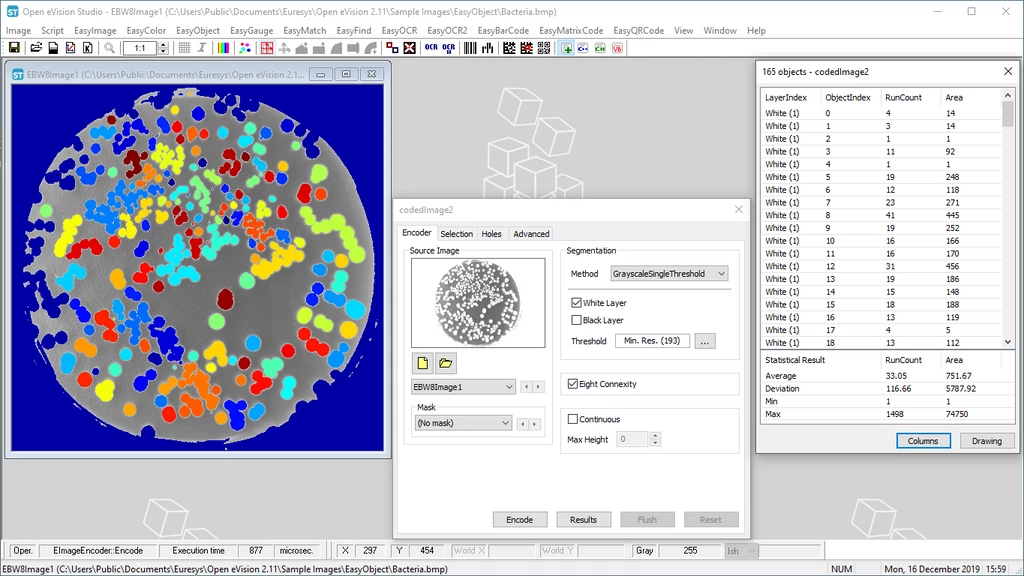The image size is (1024, 576).
Task: Open the Mask dropdown showing No mask
Action: tap(462, 423)
